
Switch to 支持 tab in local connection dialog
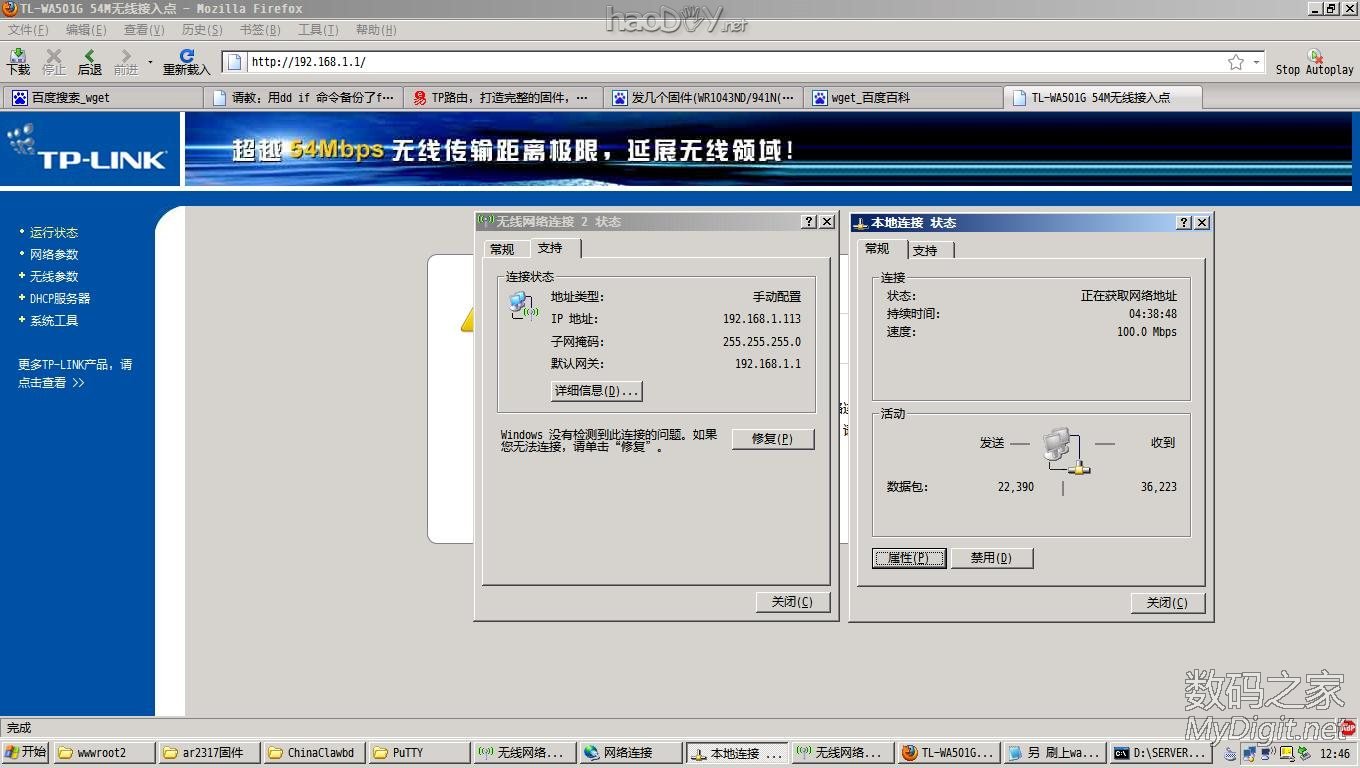point(925,250)
